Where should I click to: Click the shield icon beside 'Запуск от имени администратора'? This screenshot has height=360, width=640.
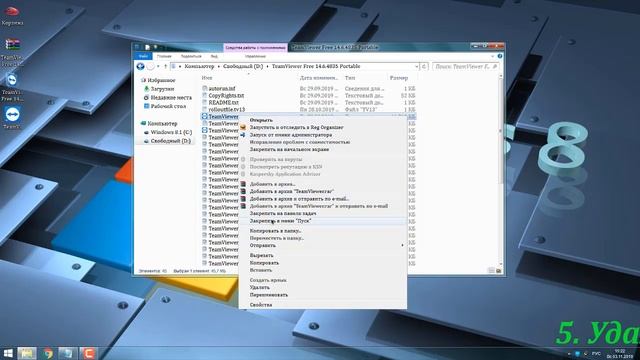click(x=243, y=135)
